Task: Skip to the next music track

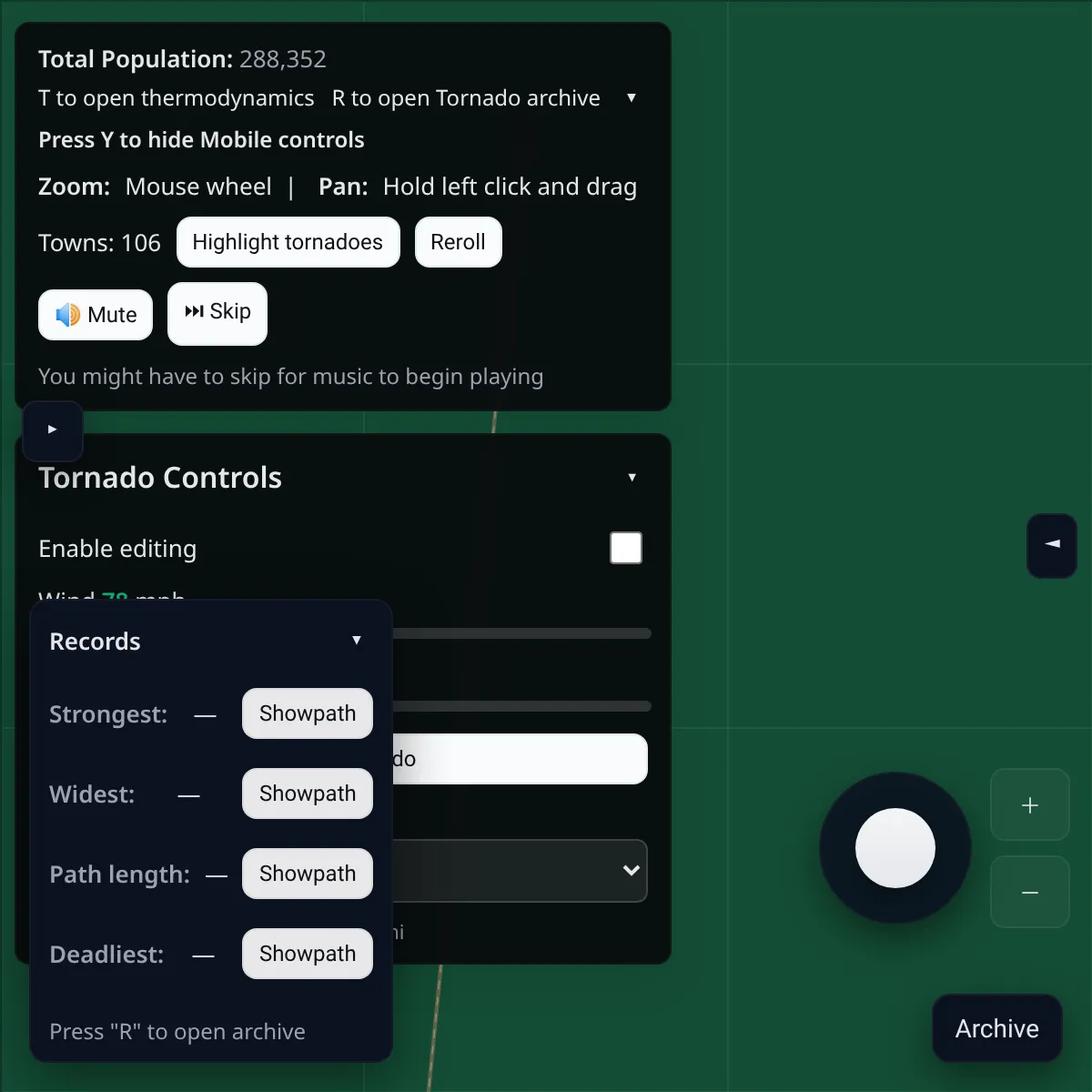Action: pos(217,314)
